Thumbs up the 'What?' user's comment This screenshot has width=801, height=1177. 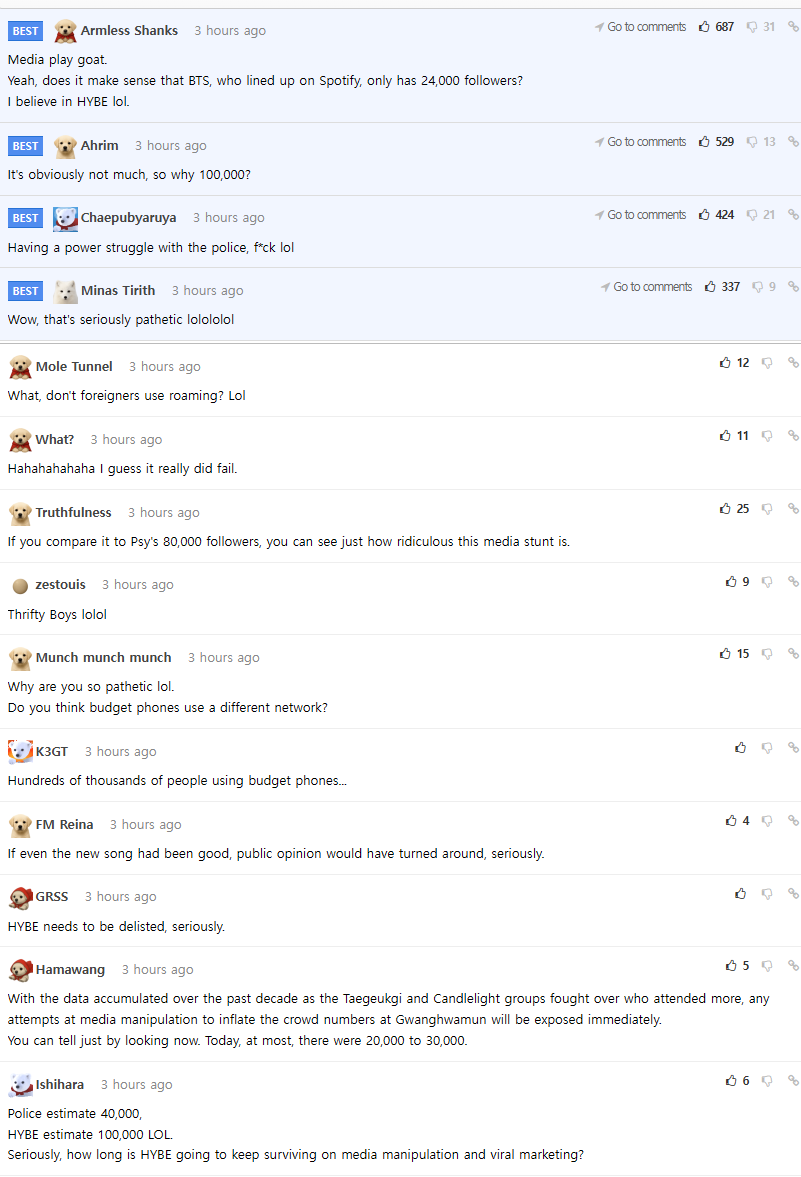[725, 435]
